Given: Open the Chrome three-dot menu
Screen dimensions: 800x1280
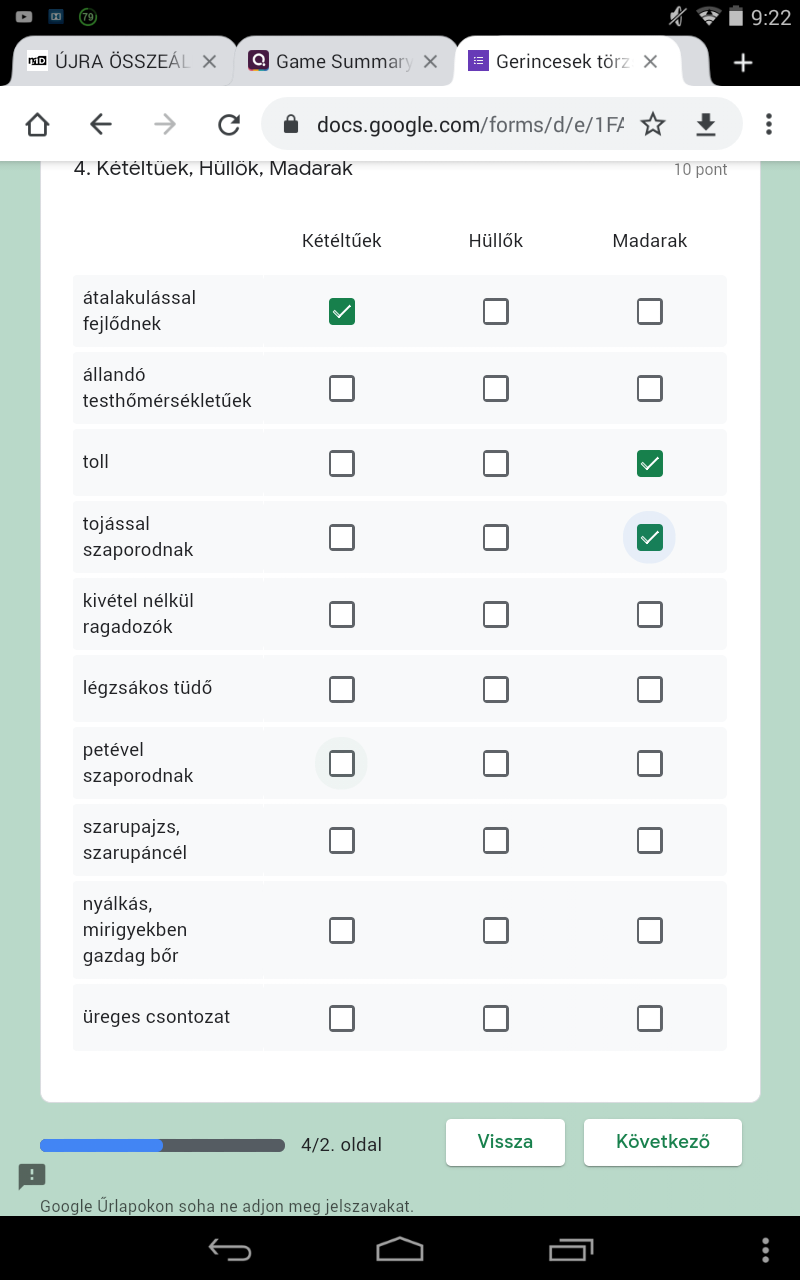Looking at the screenshot, I should point(768,124).
